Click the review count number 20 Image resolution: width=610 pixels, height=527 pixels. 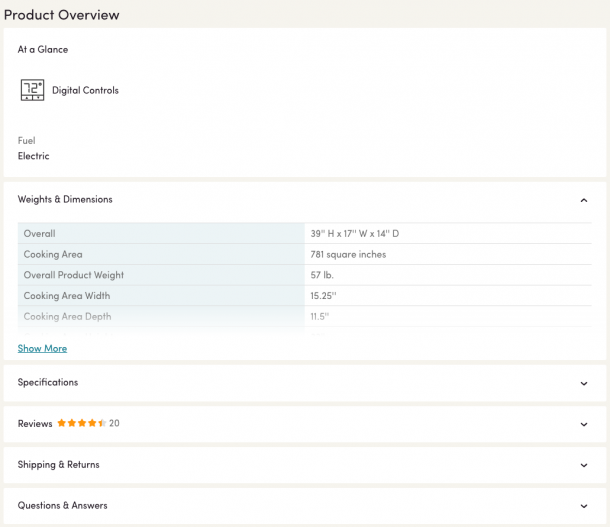[114, 423]
